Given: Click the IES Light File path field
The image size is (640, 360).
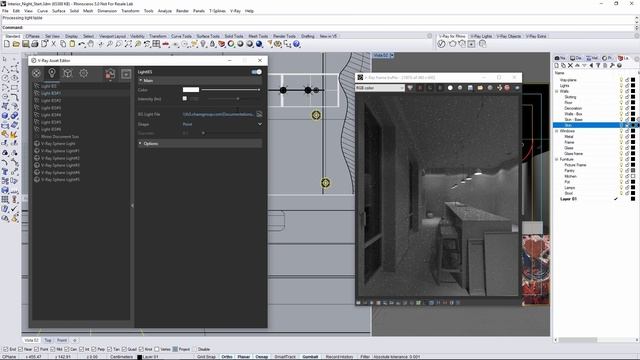Looking at the screenshot, I should pyautogui.click(x=218, y=114).
